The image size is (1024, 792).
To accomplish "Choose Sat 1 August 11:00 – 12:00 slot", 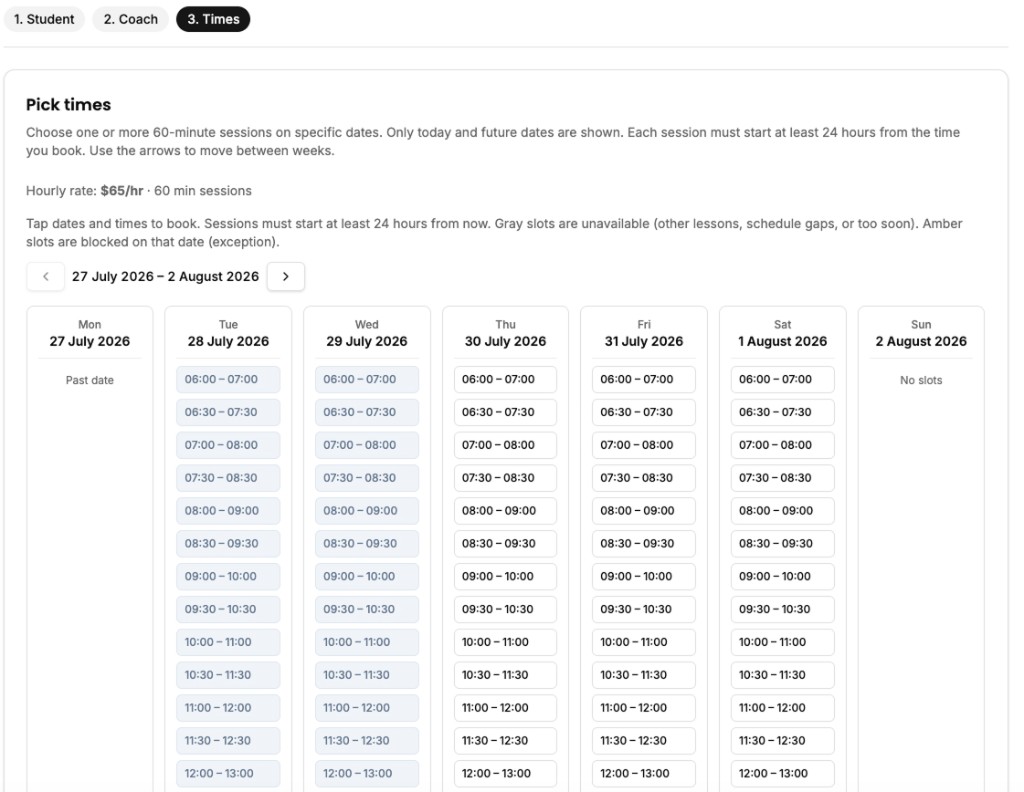I will pos(782,708).
